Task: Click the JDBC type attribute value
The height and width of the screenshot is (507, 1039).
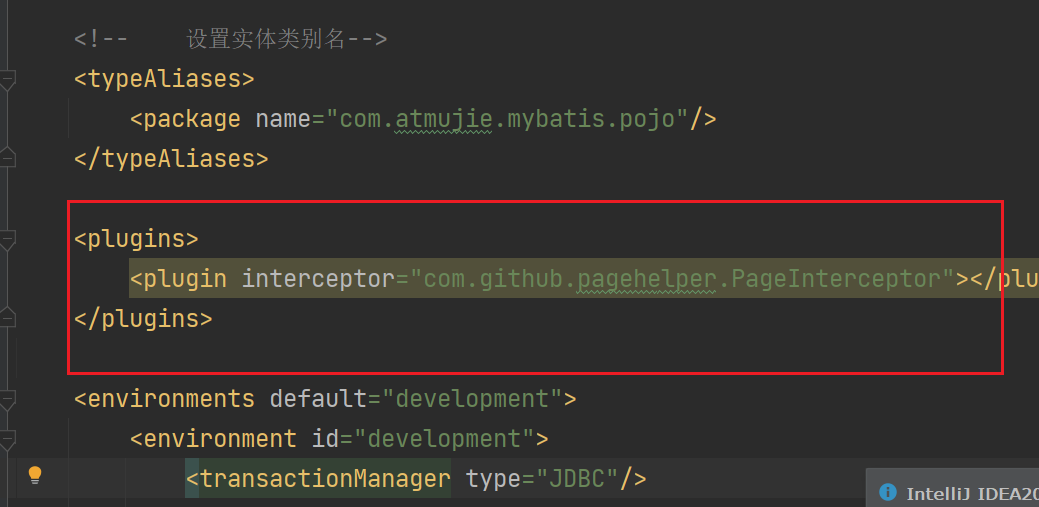Action: (x=577, y=479)
